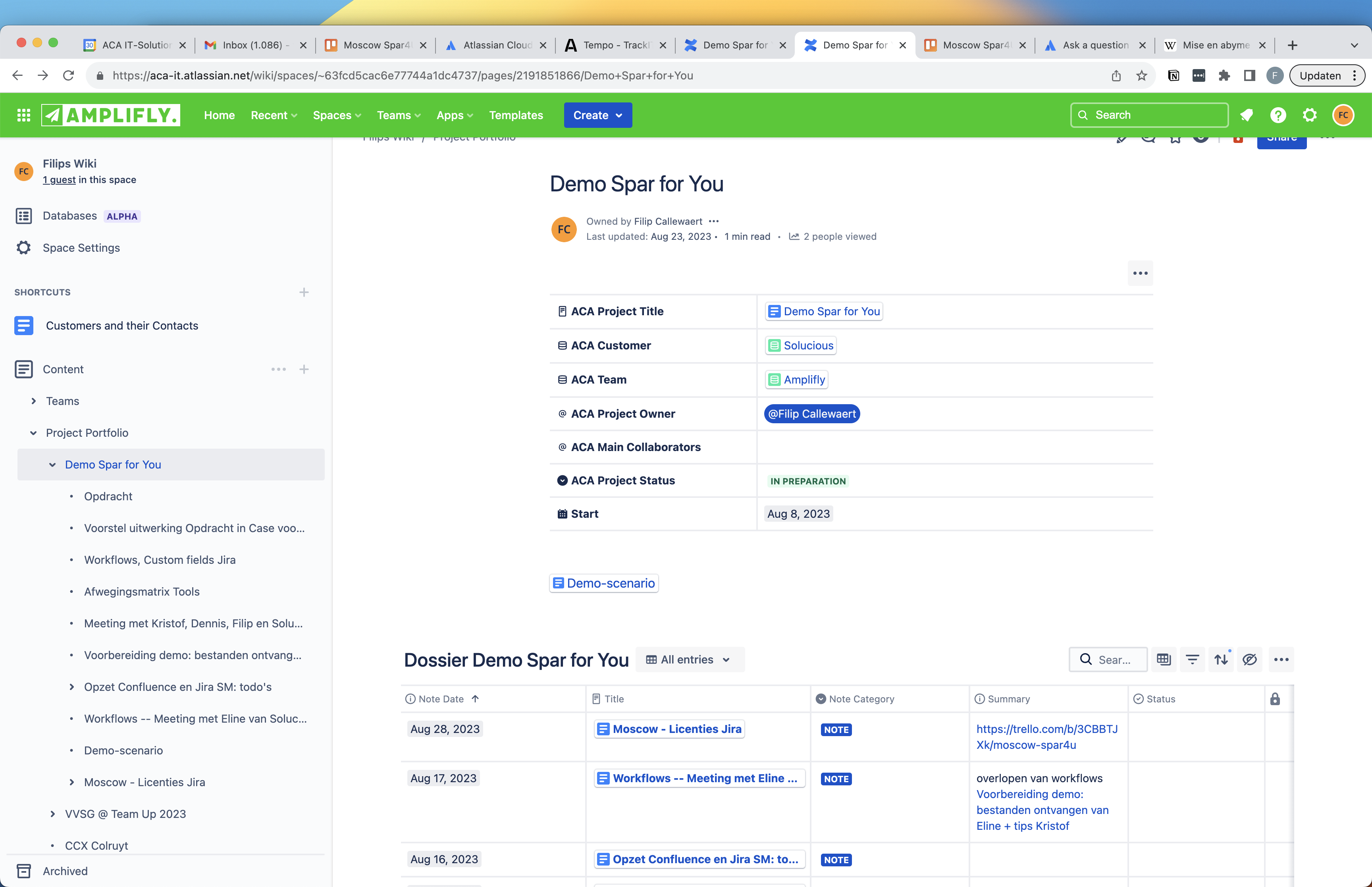The width and height of the screenshot is (1372, 887).
Task: Open Moscow - Licenties Jira title in table
Action: pyautogui.click(x=669, y=729)
